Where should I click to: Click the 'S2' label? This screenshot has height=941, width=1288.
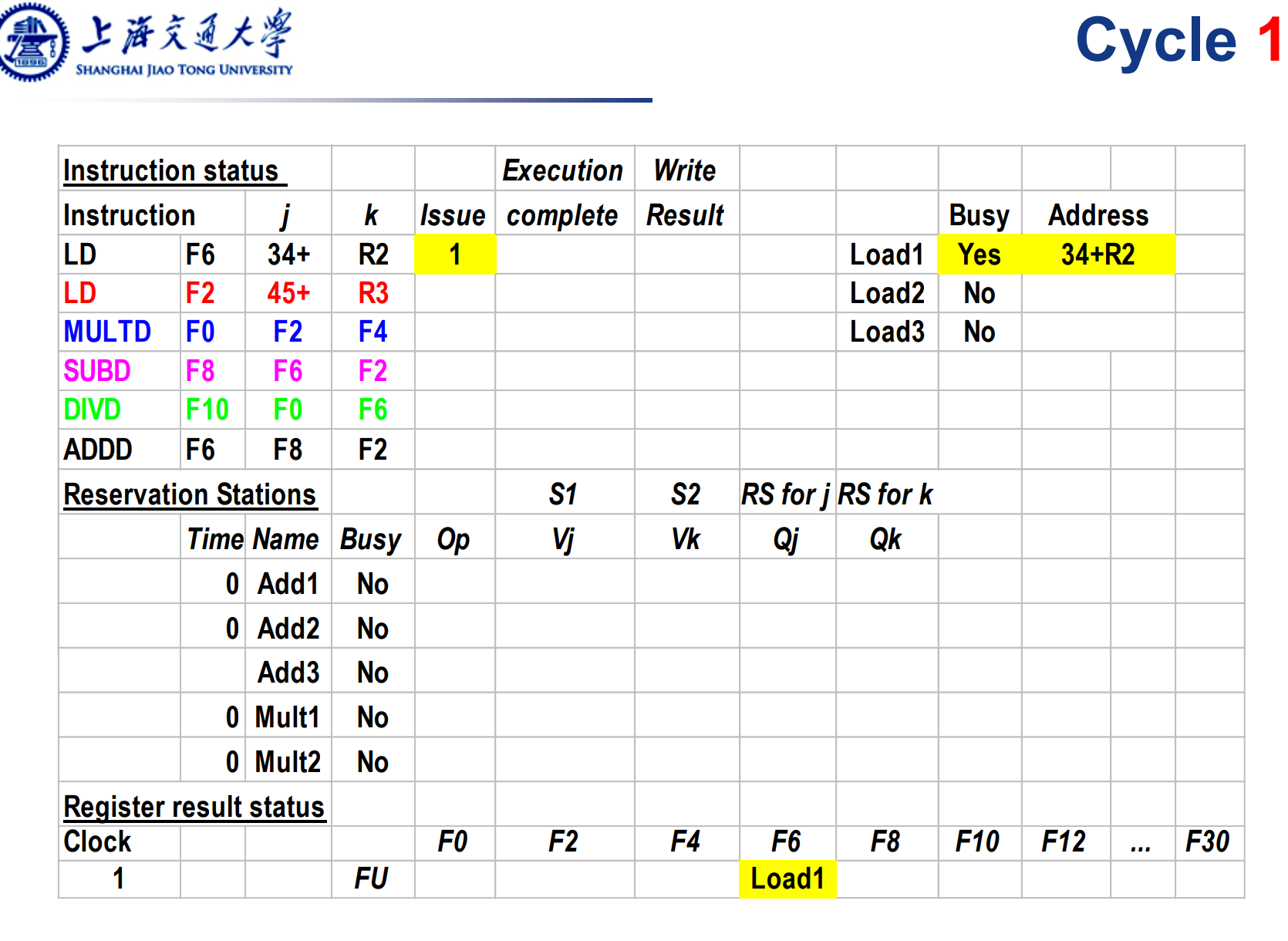click(x=686, y=494)
